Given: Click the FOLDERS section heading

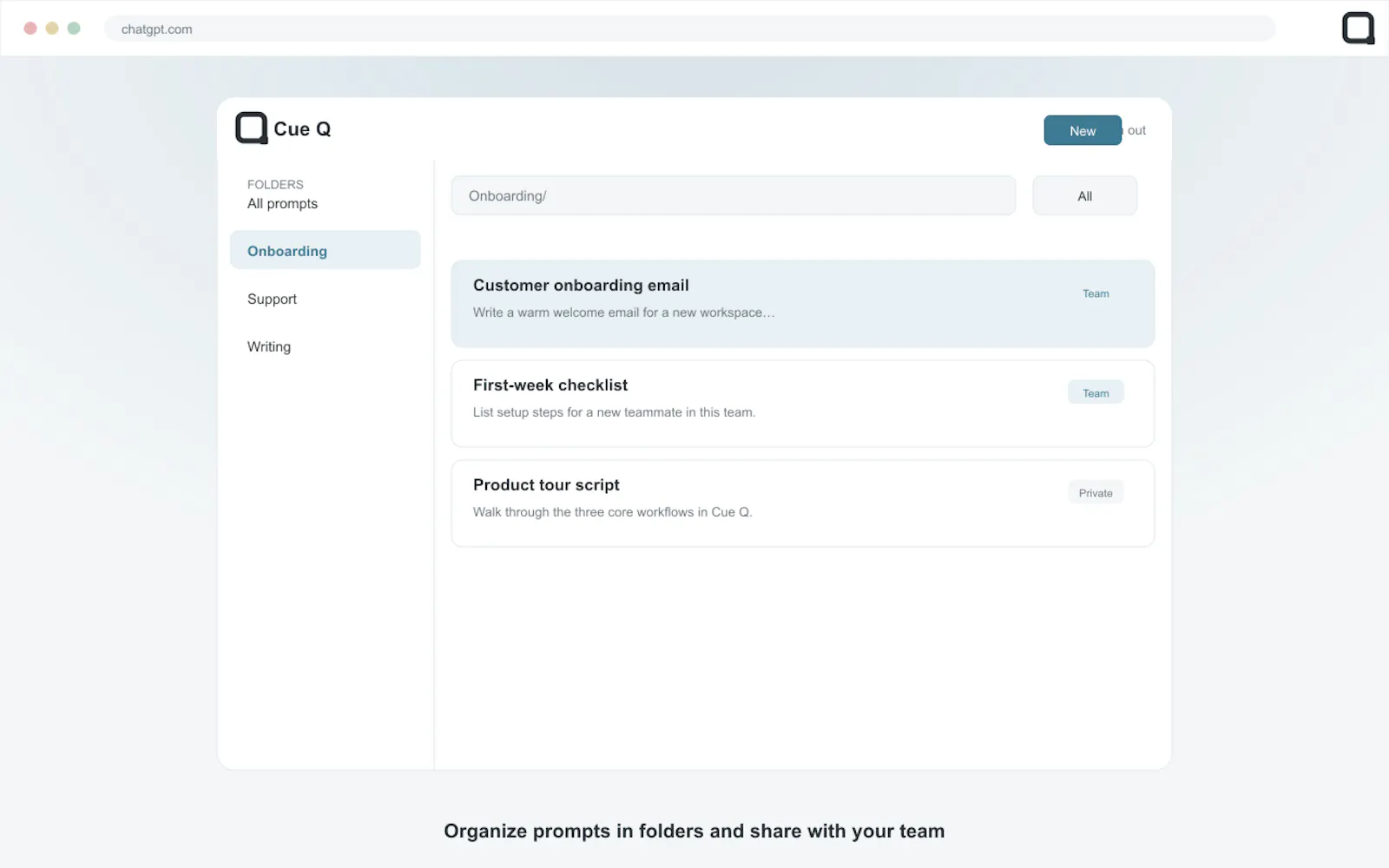Looking at the screenshot, I should click(x=275, y=184).
